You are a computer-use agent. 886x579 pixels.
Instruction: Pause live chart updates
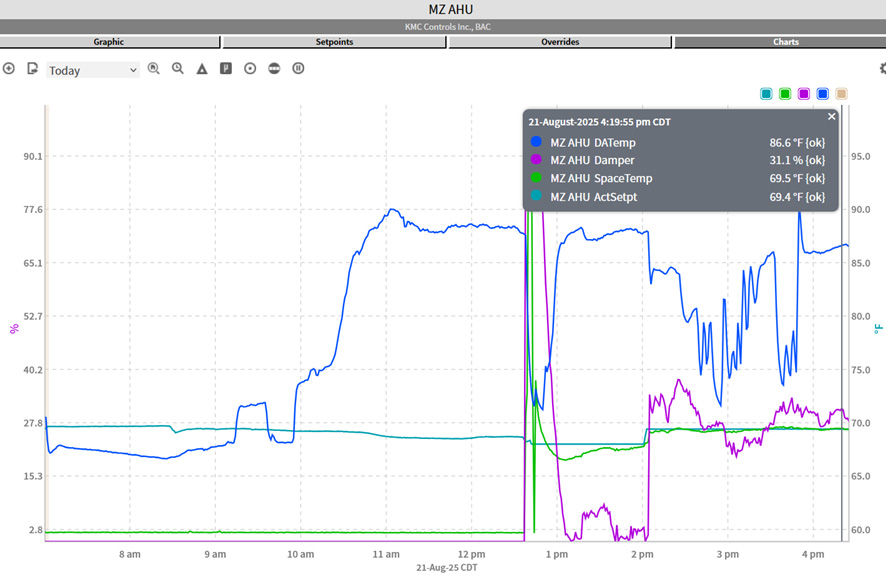pos(298,69)
